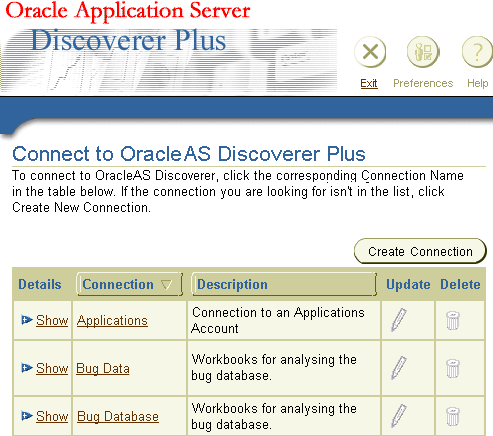Click the Exit link text
493x436 pixels.
click(x=369, y=83)
